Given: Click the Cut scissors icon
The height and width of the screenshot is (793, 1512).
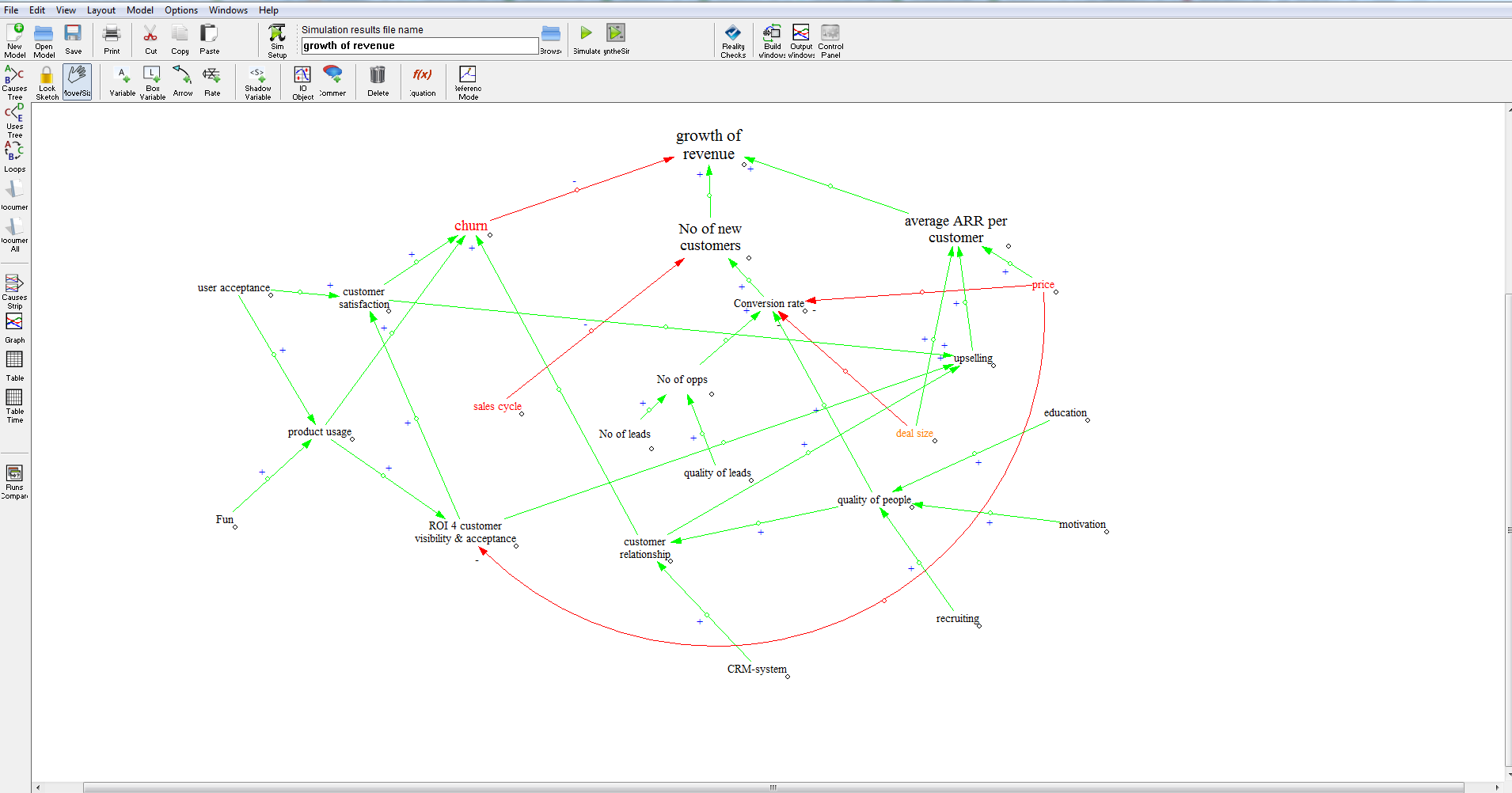Looking at the screenshot, I should [x=150, y=40].
